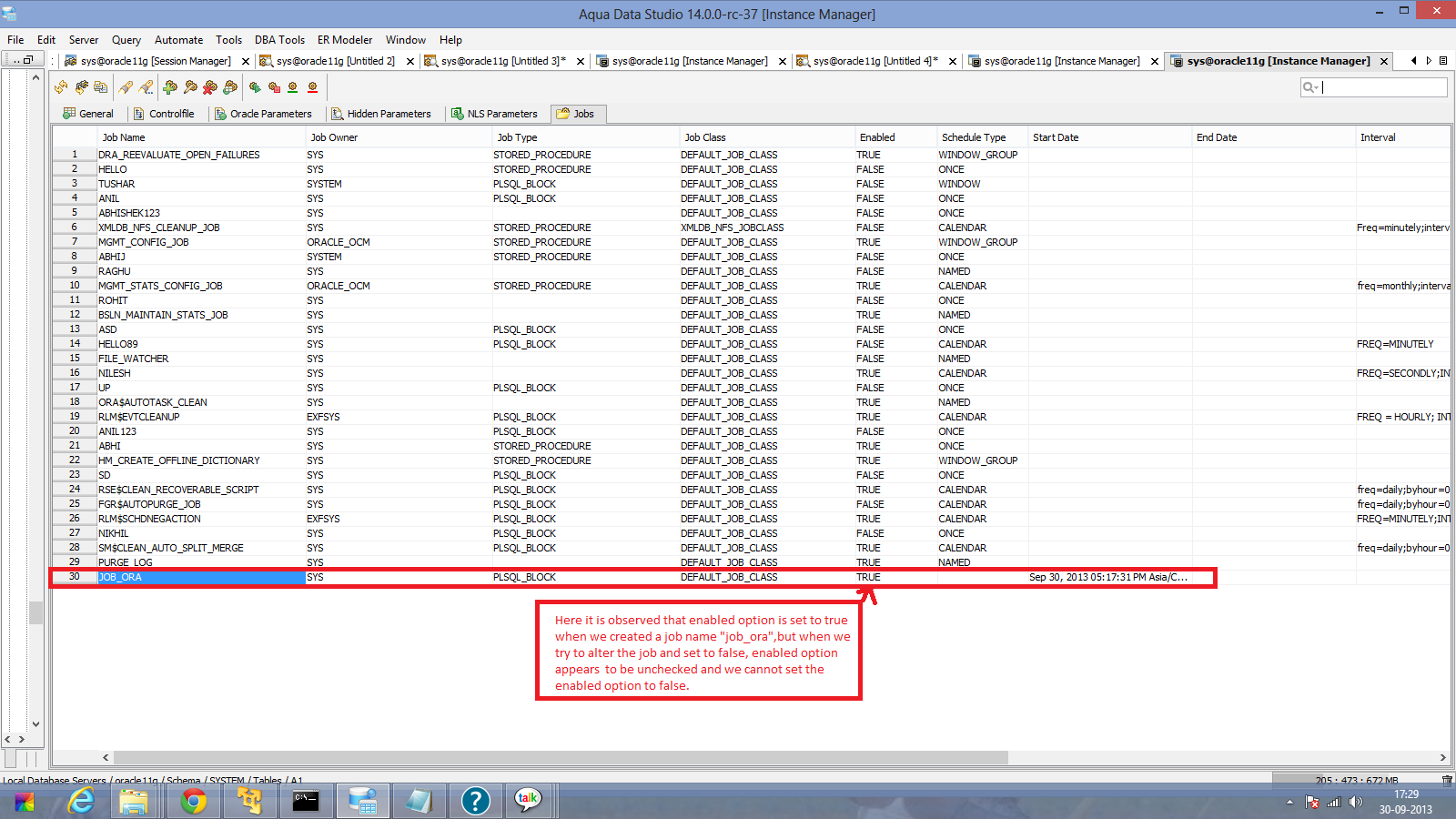
Task: Open the DBA Tools menu
Action: [279, 40]
